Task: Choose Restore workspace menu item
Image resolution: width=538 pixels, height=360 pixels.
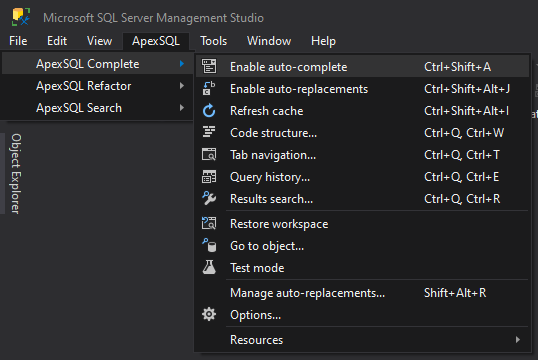Action: tap(362, 224)
